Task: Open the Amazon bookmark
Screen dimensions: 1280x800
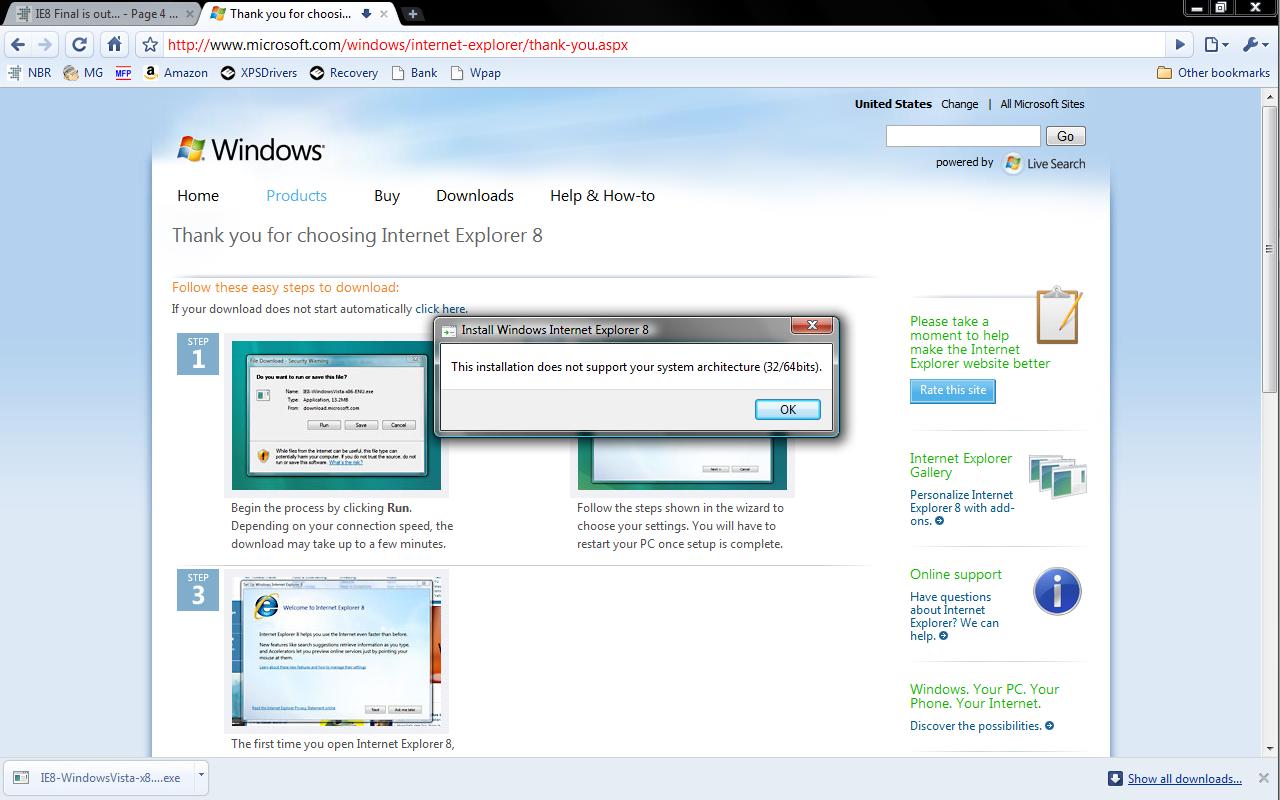Action: (x=176, y=73)
